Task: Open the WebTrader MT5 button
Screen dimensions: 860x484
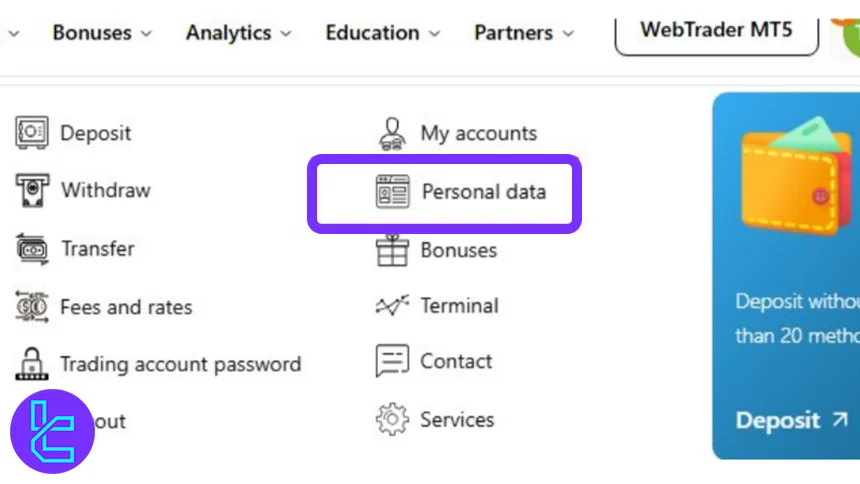Action: point(716,30)
